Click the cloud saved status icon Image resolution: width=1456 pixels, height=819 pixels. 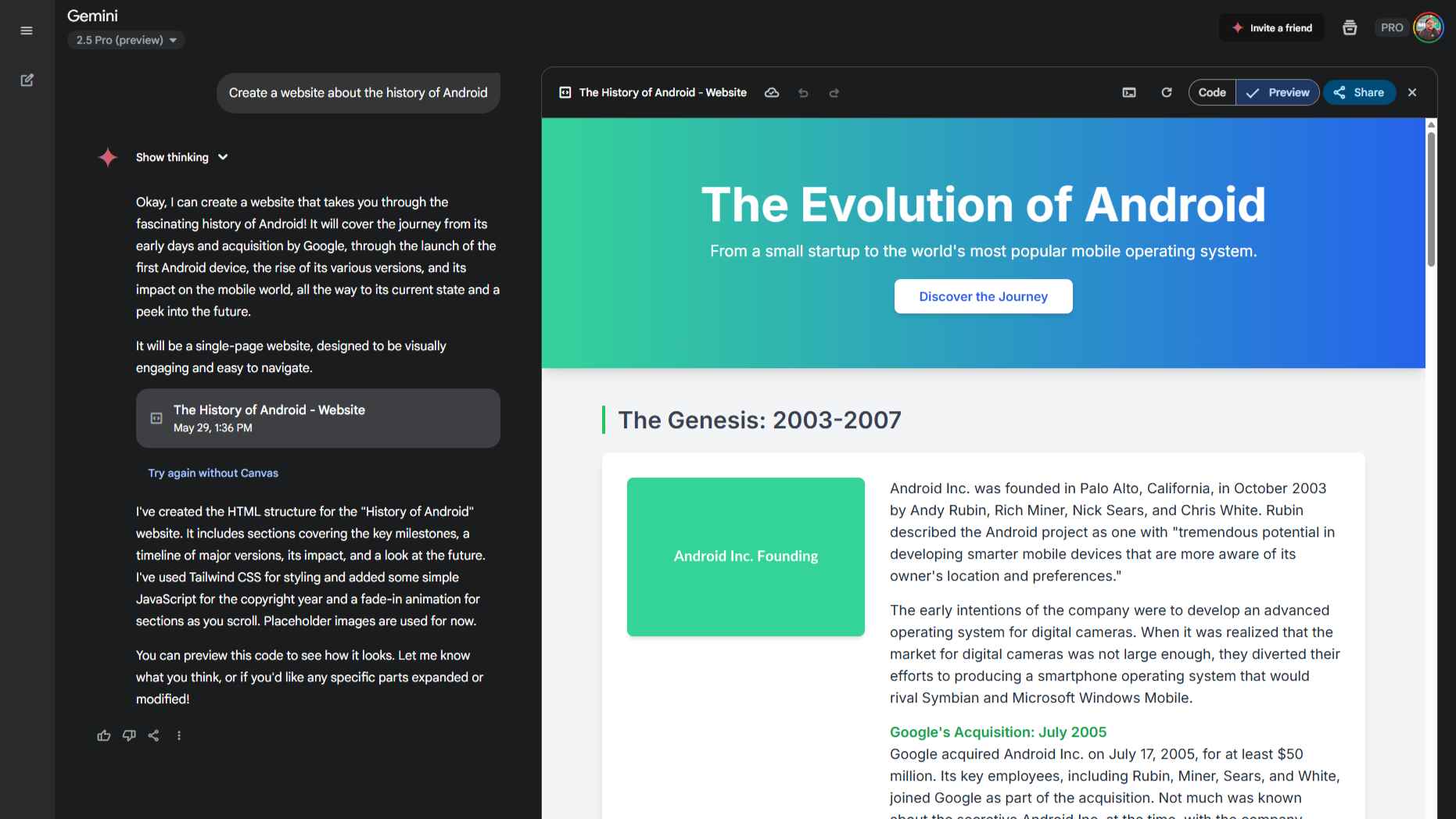pyautogui.click(x=772, y=92)
